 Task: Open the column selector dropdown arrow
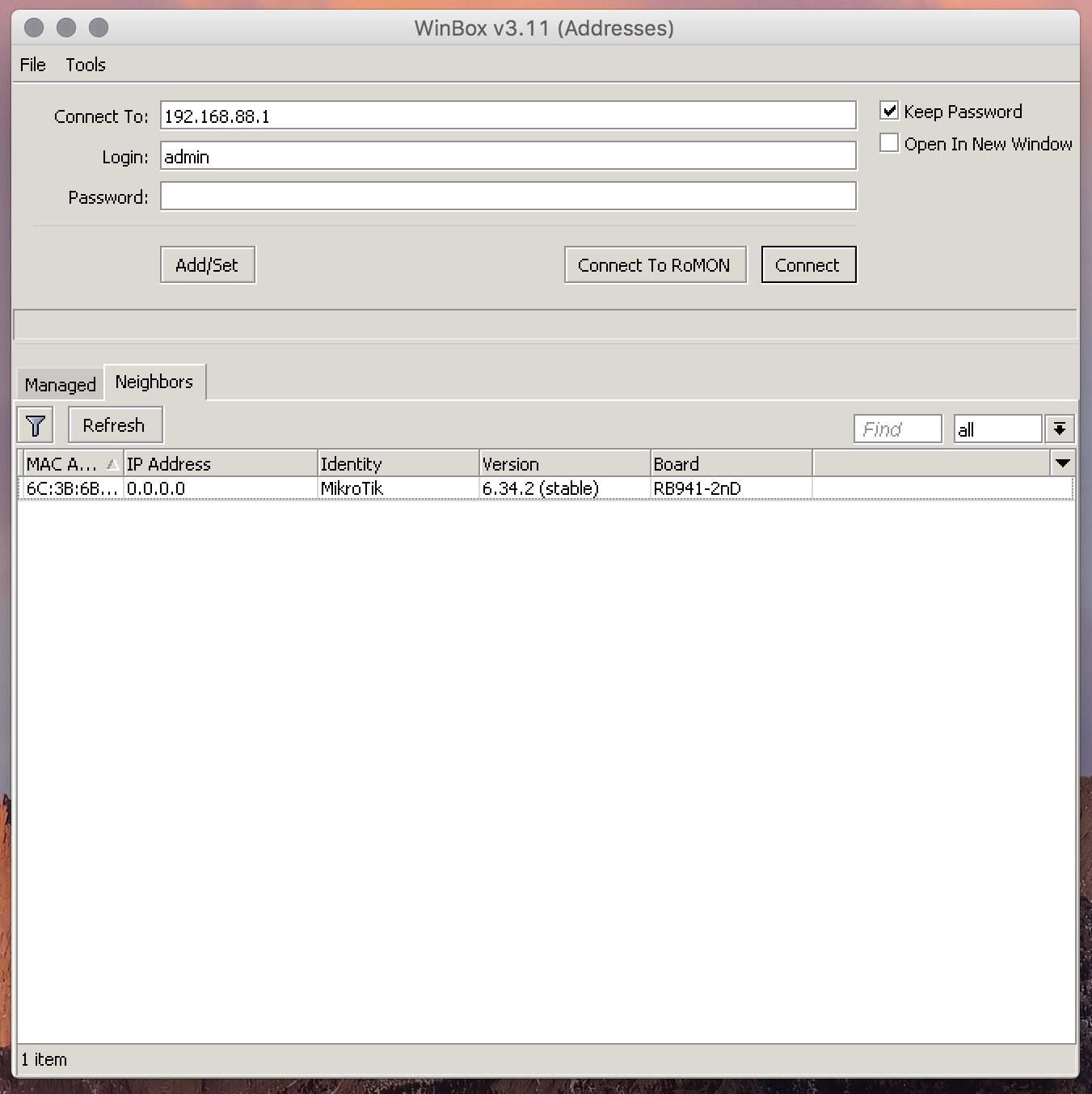(x=1062, y=463)
